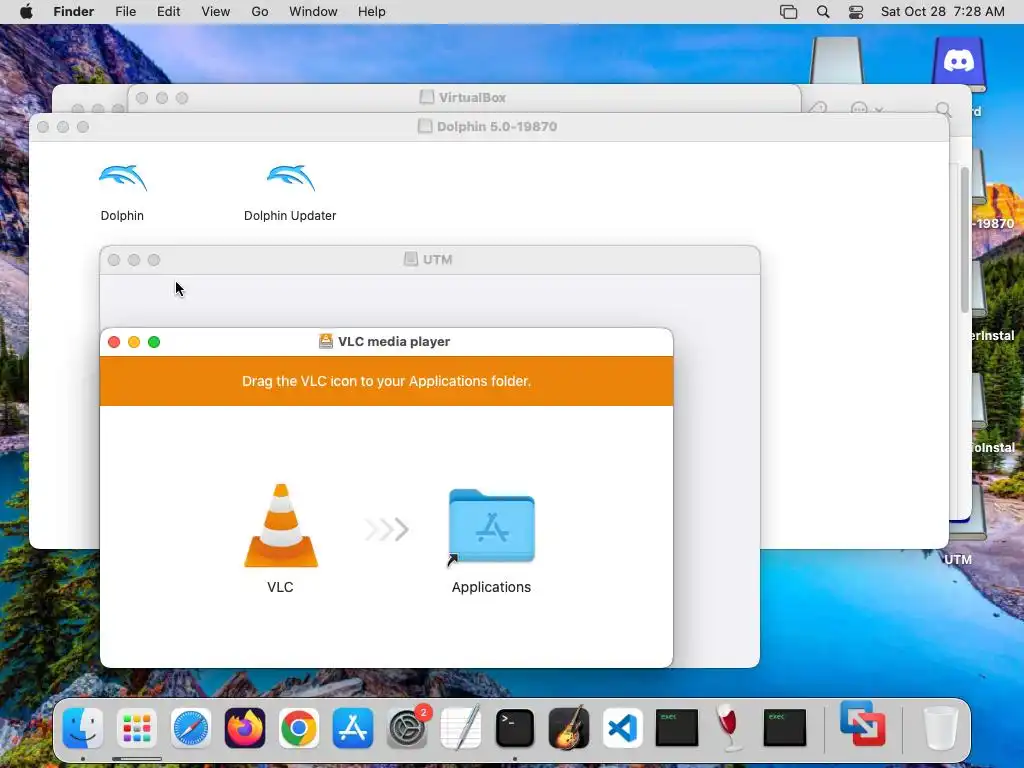The height and width of the screenshot is (768, 1024).
Task: Open Spotlight search in menu bar
Action: (x=823, y=12)
